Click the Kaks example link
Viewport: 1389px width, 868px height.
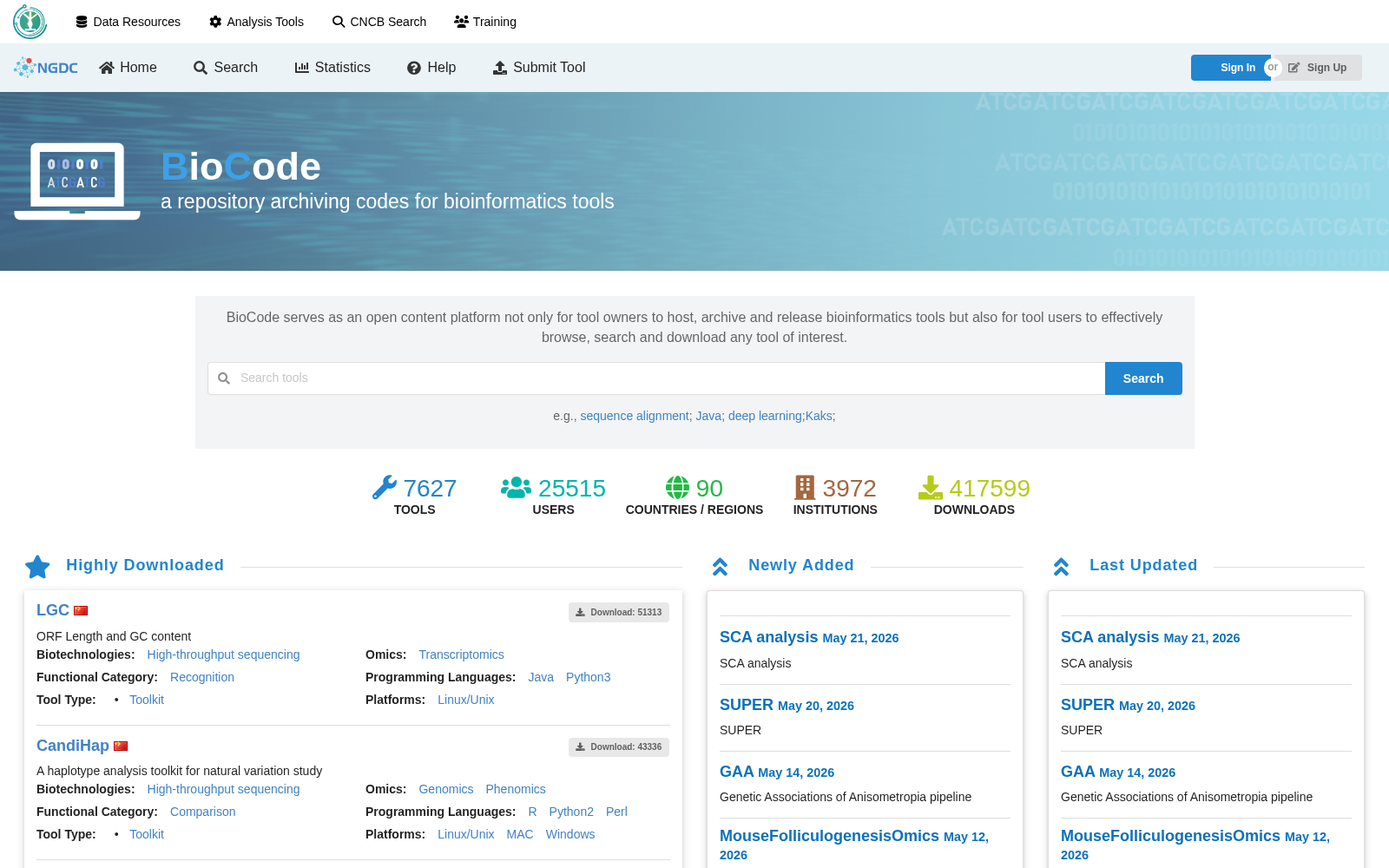click(819, 417)
